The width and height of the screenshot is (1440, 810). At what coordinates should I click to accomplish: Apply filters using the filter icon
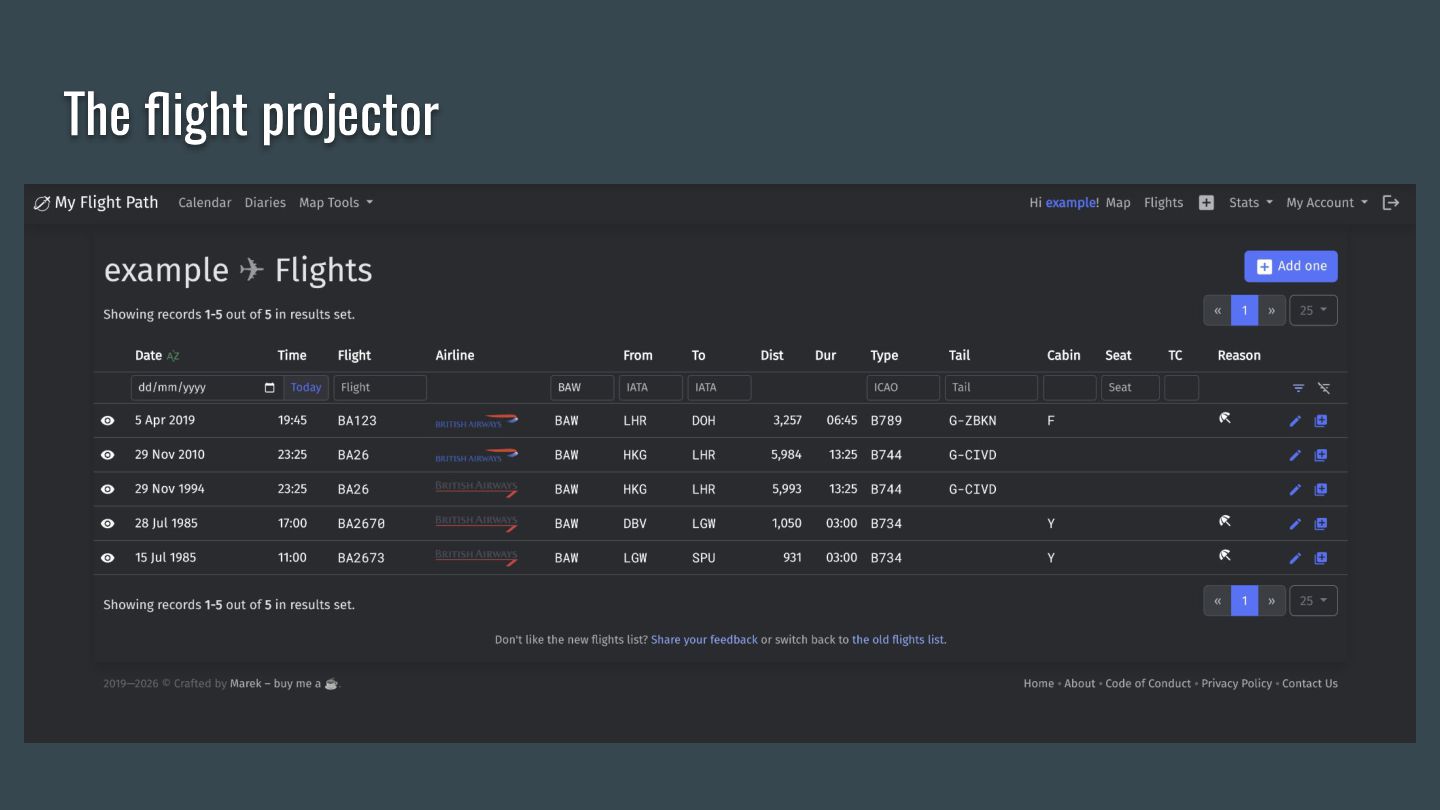(x=1298, y=388)
